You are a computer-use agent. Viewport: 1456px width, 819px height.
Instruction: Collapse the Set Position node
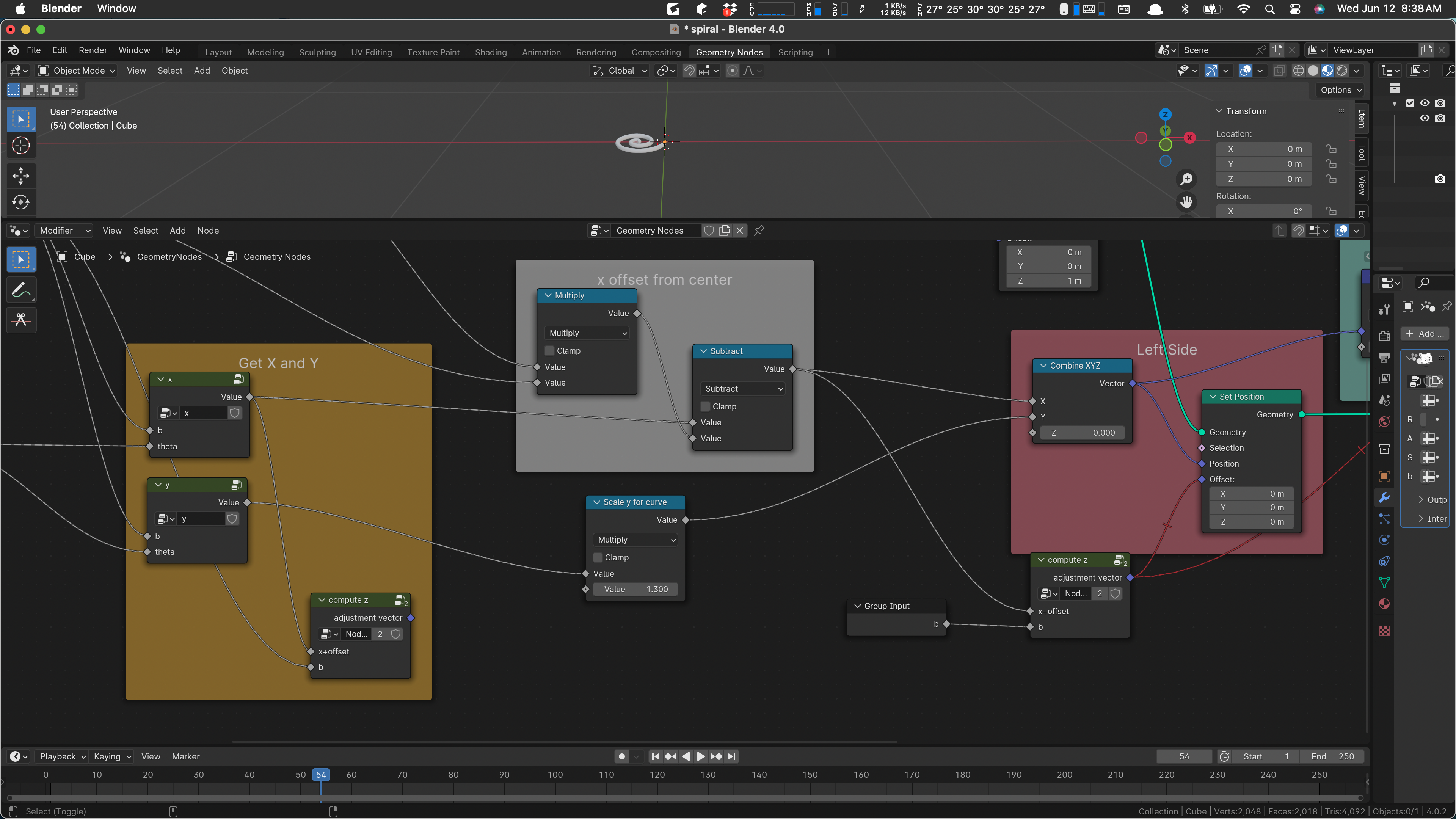(x=1213, y=397)
